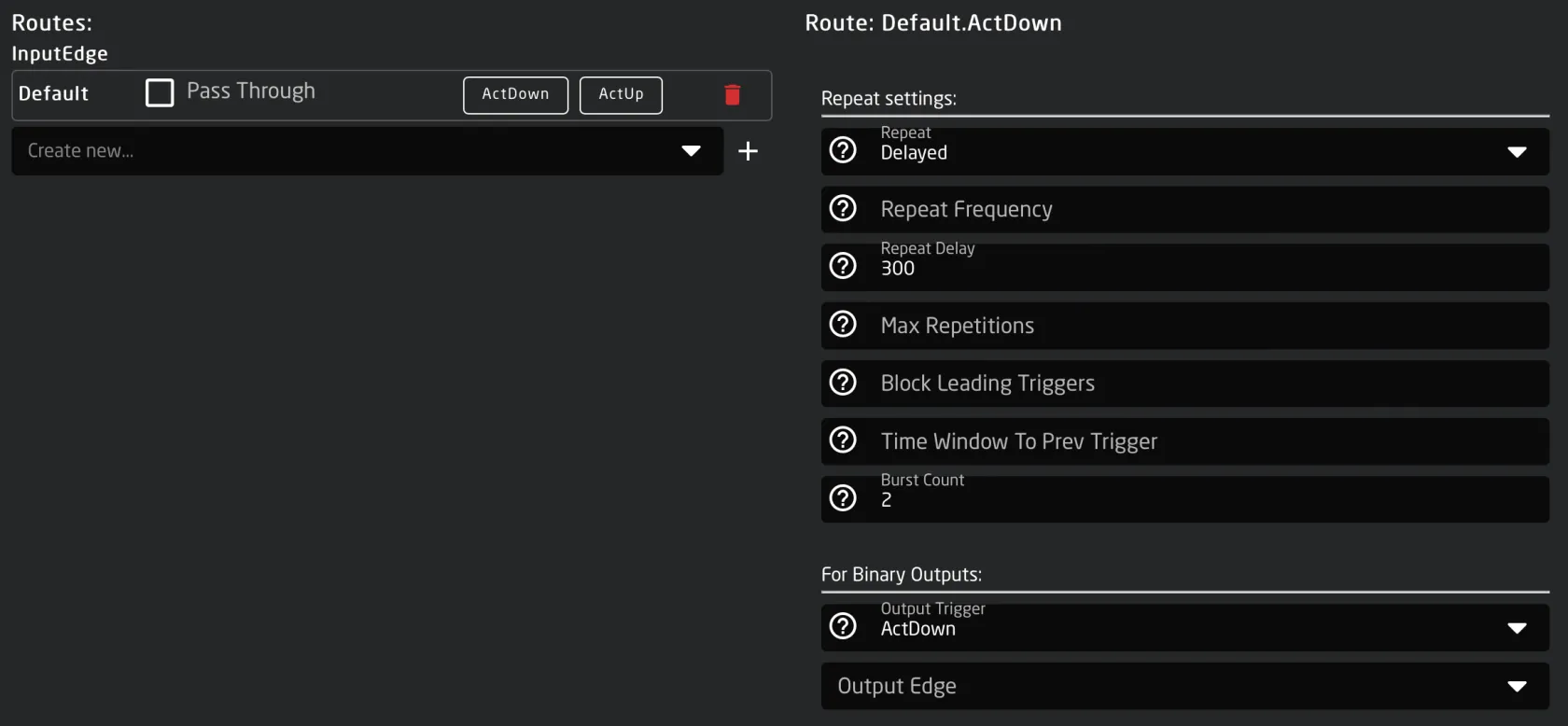Delete the Default route with trash icon
1568x726 pixels.
coord(733,94)
